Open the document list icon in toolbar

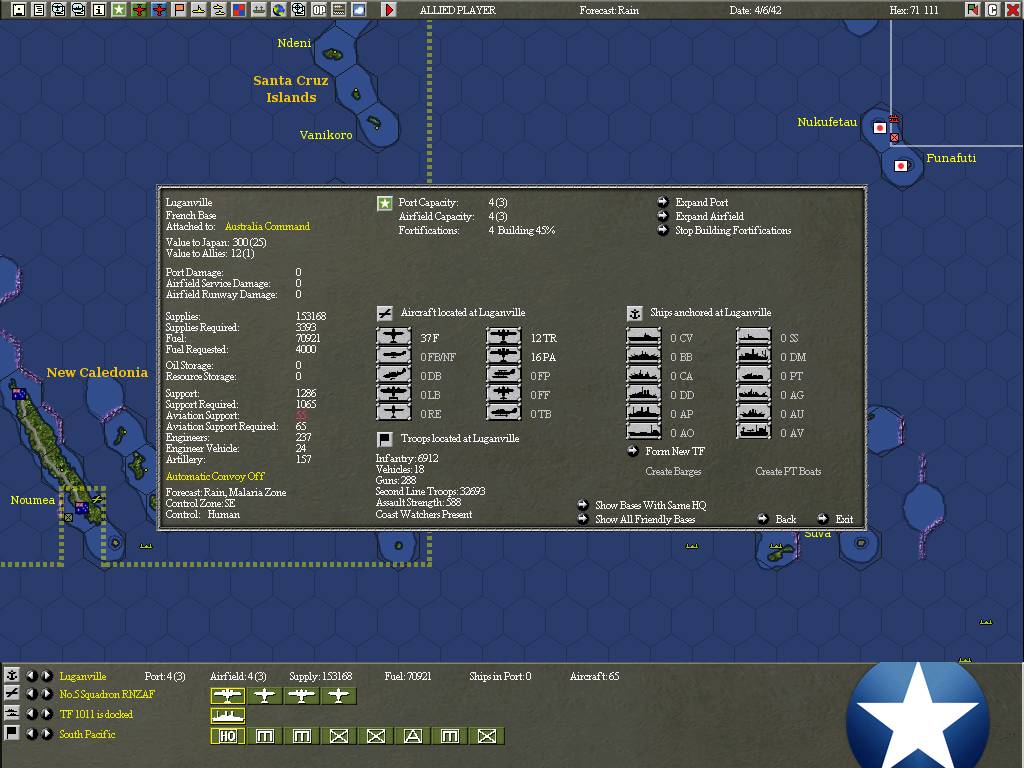click(39, 10)
